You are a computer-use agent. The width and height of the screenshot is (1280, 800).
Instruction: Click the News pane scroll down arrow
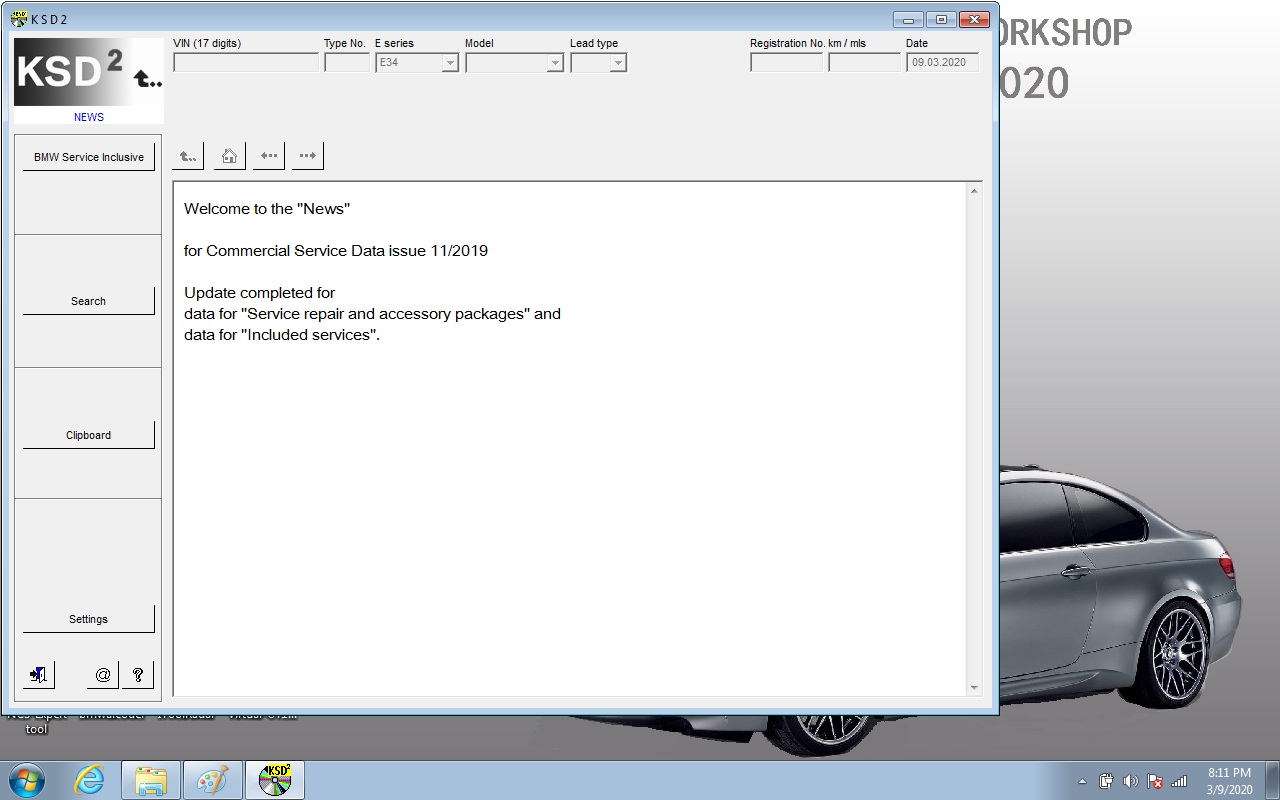pos(975,688)
